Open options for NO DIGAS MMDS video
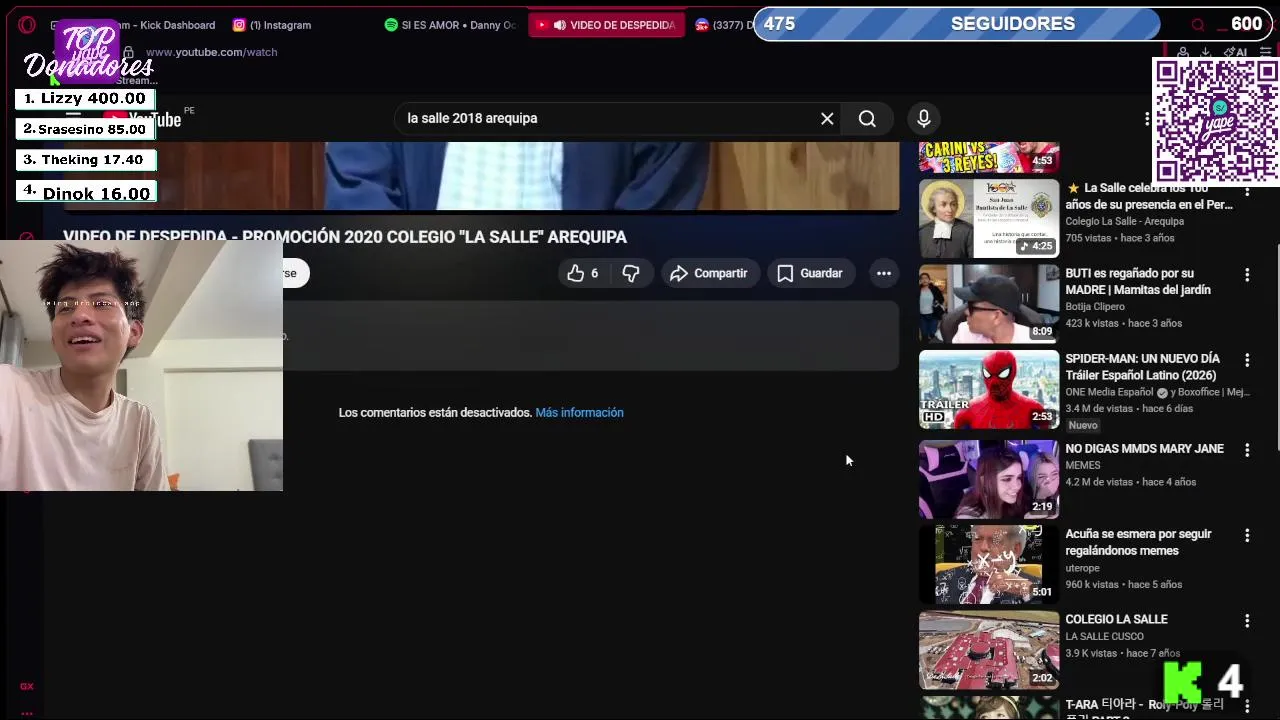 [1247, 450]
